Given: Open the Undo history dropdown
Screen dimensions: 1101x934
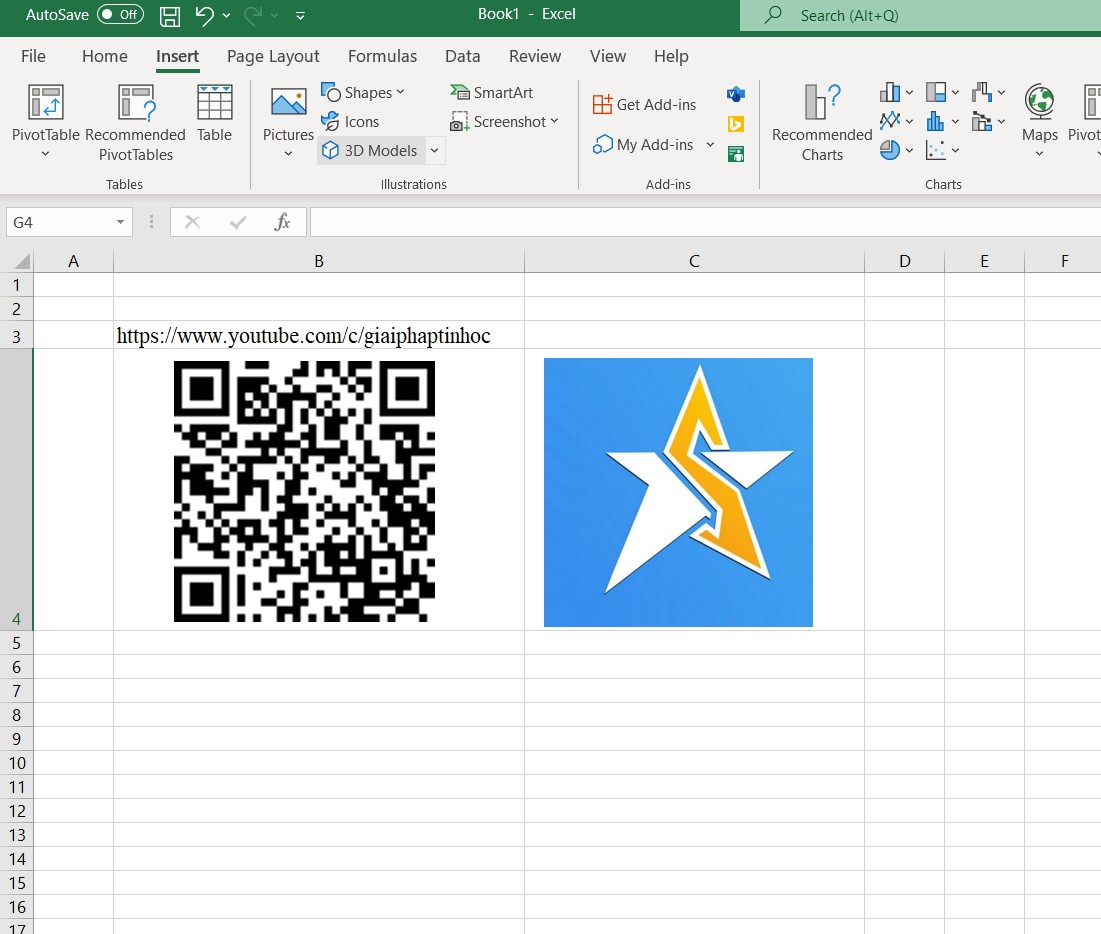Looking at the screenshot, I should click(226, 15).
